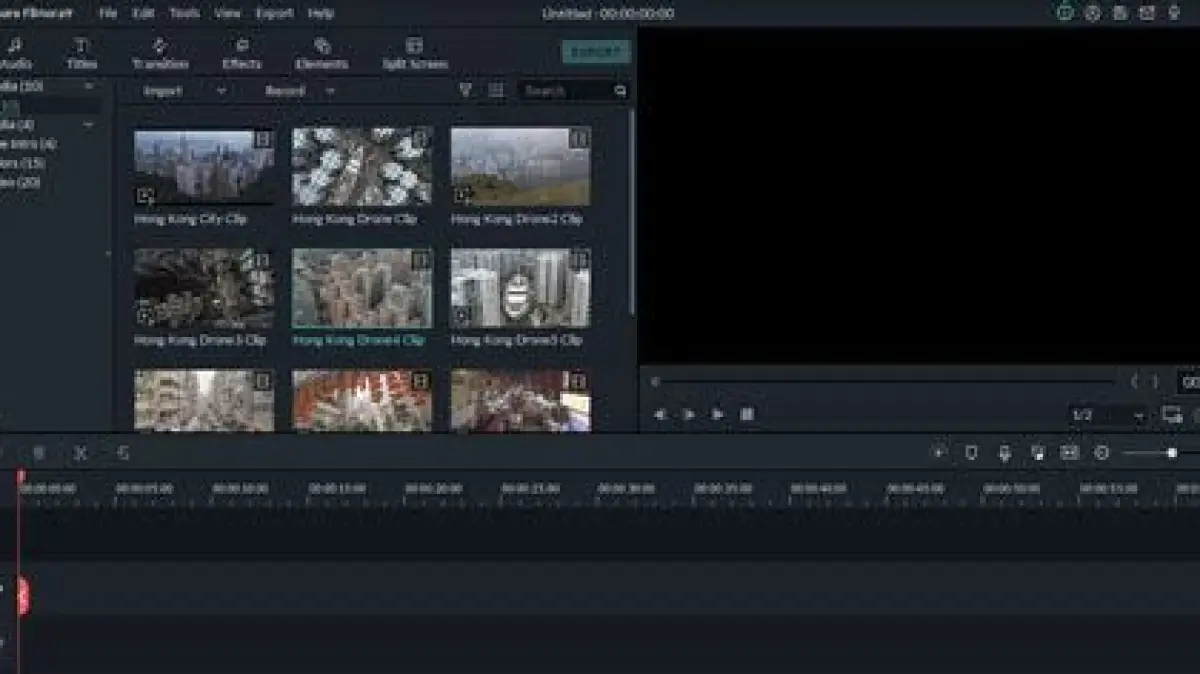Open the File menu

click(108, 13)
